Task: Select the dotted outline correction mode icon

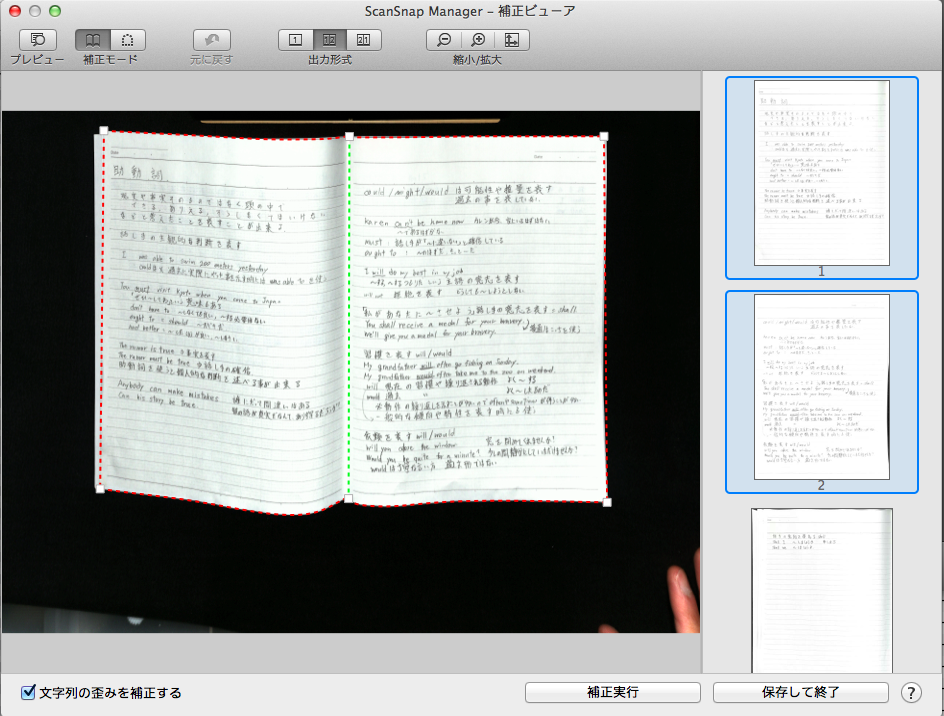Action: pos(128,40)
